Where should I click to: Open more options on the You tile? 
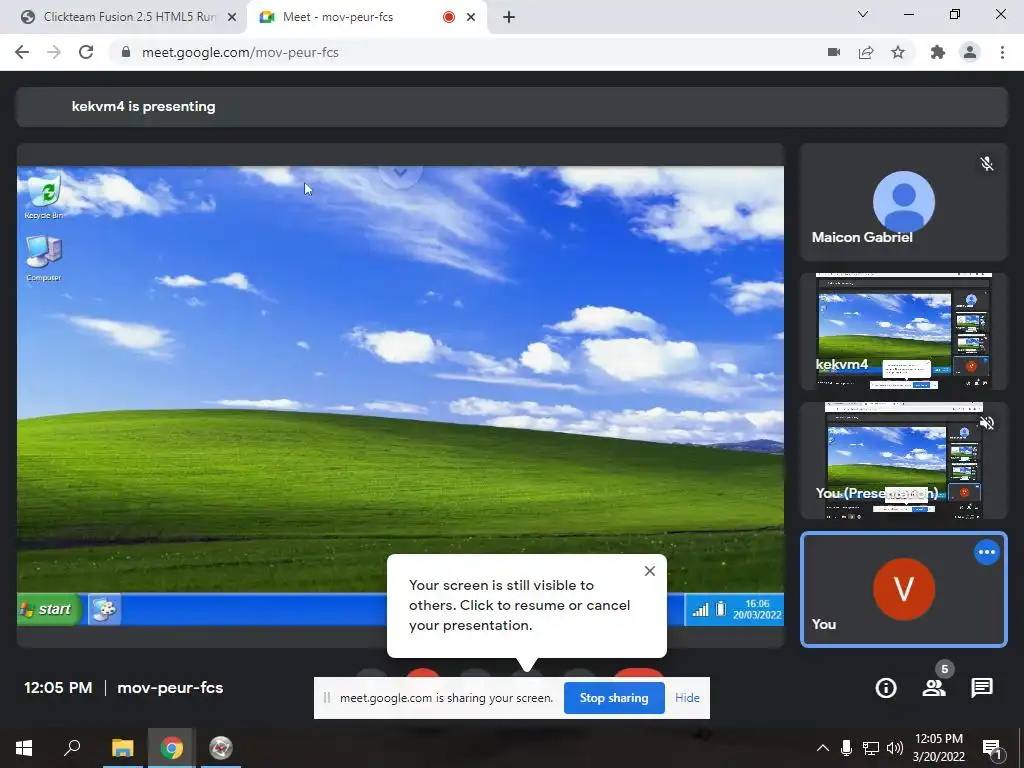tap(987, 552)
